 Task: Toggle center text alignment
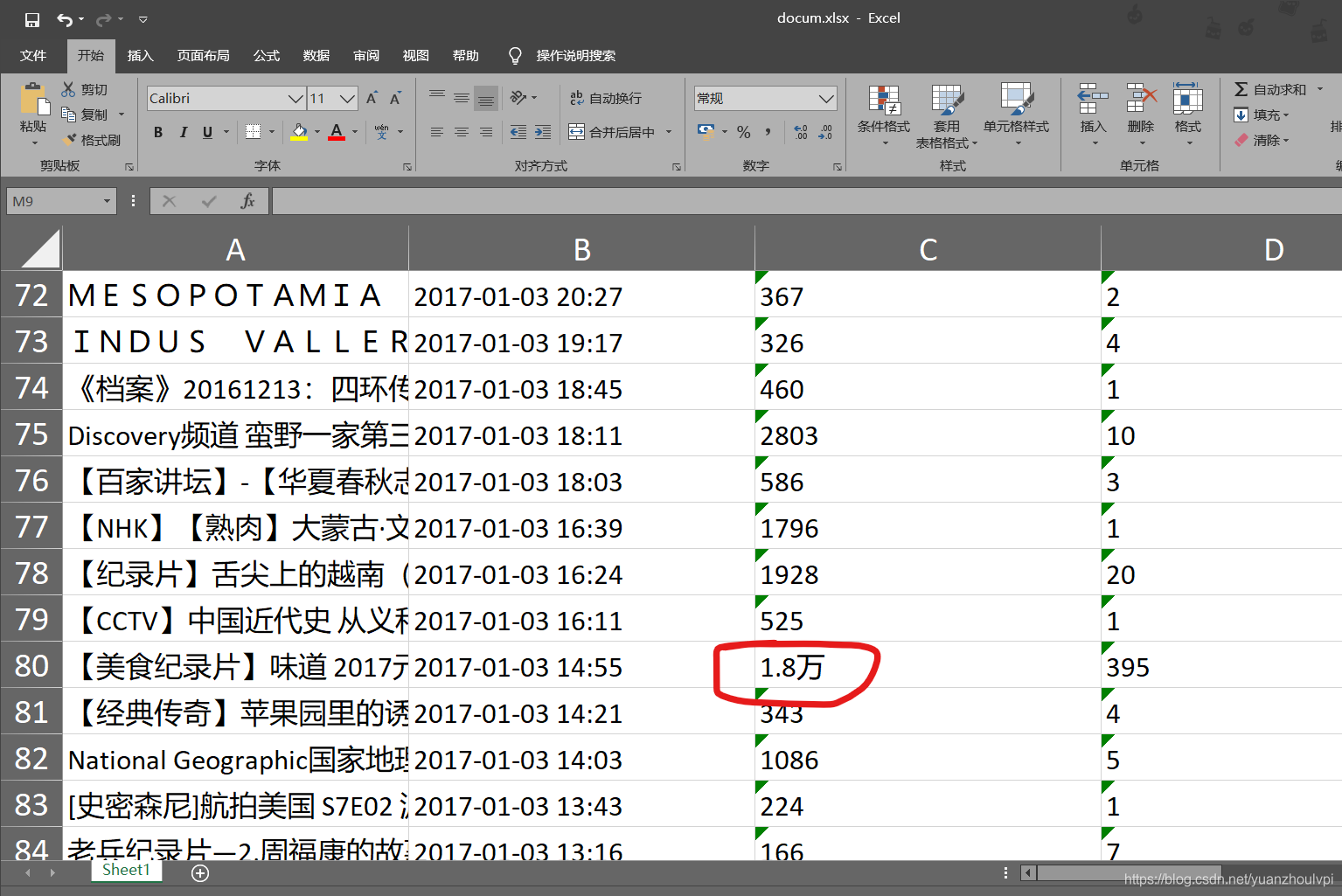coord(461,132)
